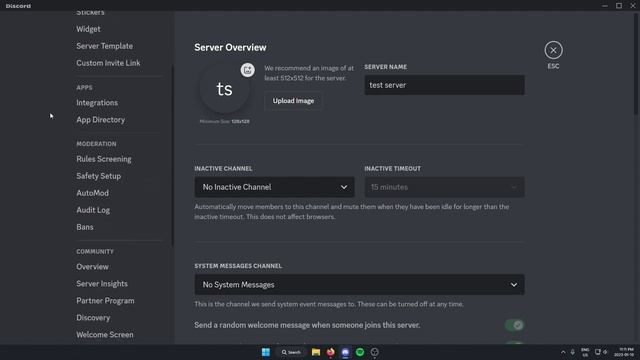
Task: Open Welcome Screen settings
Action: tap(104, 335)
